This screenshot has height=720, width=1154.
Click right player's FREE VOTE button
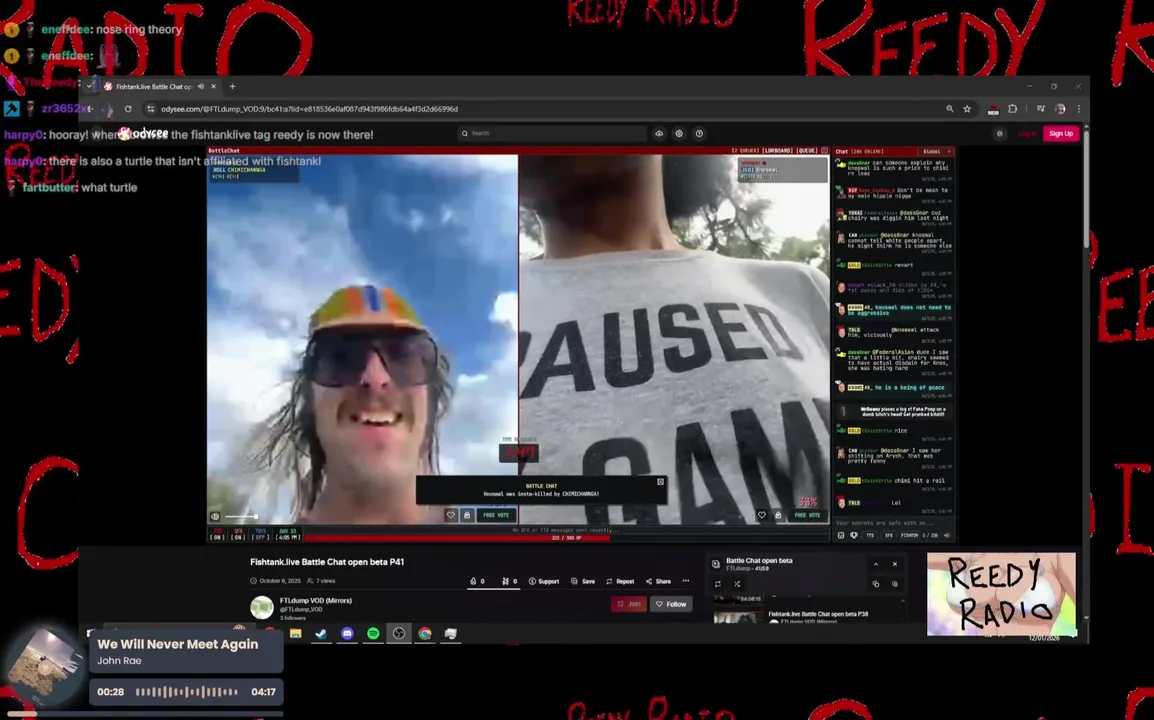tap(807, 515)
